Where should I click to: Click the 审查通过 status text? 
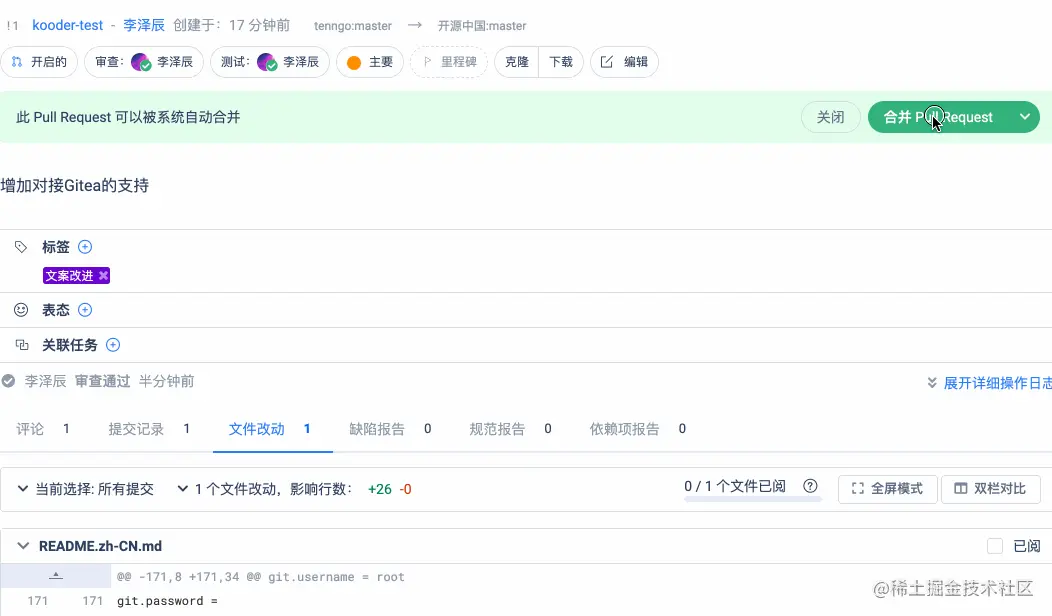pos(102,381)
